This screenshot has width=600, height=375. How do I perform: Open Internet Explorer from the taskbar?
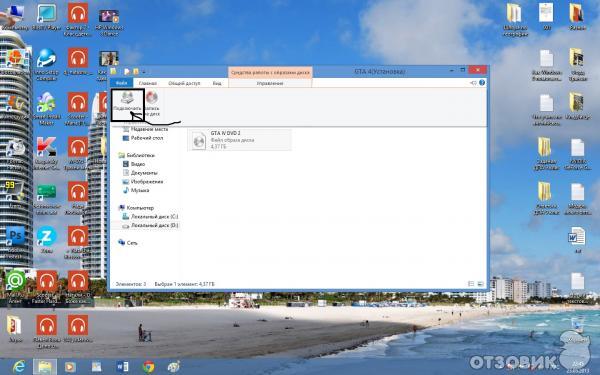pyautogui.click(x=18, y=367)
